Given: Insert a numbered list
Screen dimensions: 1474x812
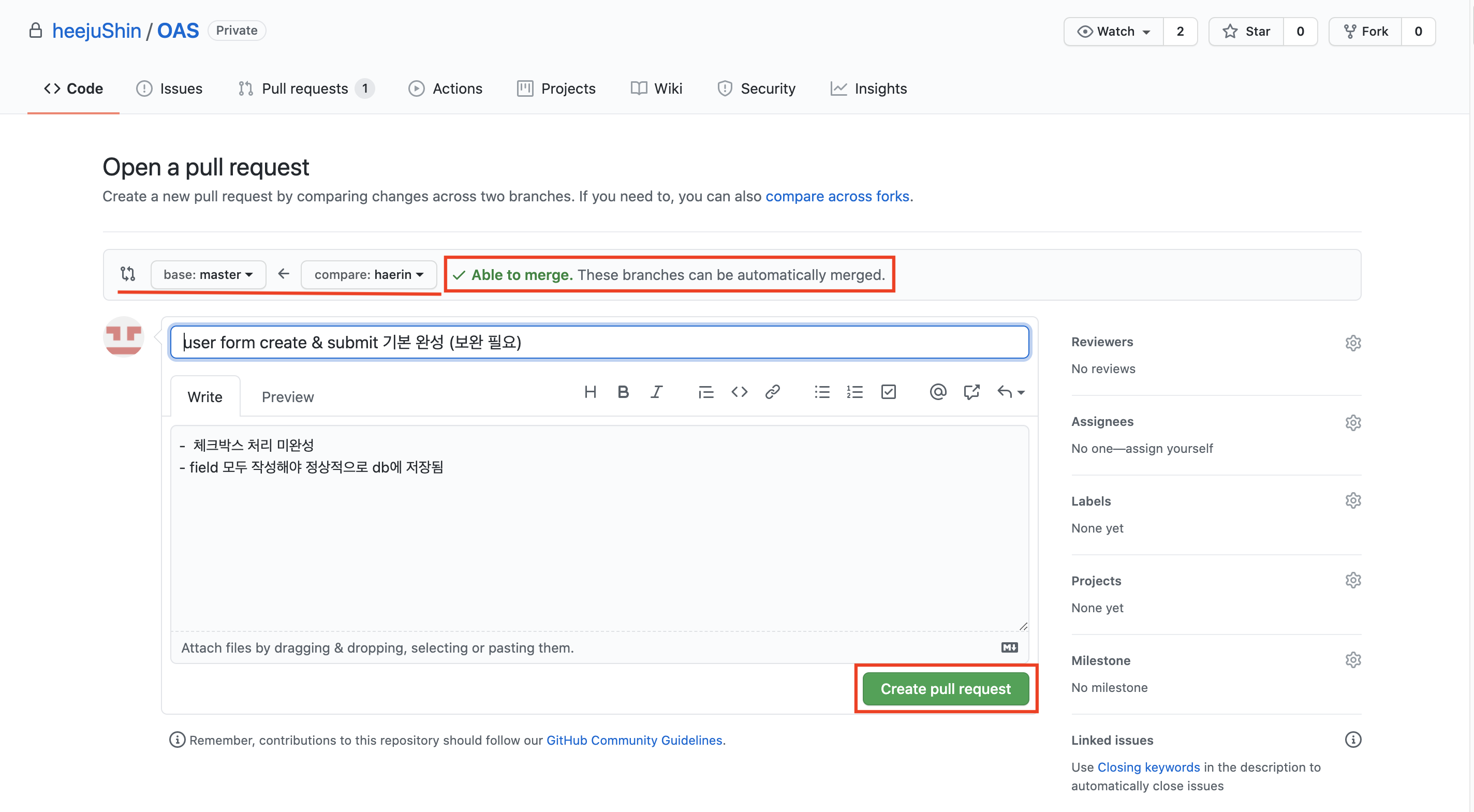Looking at the screenshot, I should pyautogui.click(x=855, y=392).
